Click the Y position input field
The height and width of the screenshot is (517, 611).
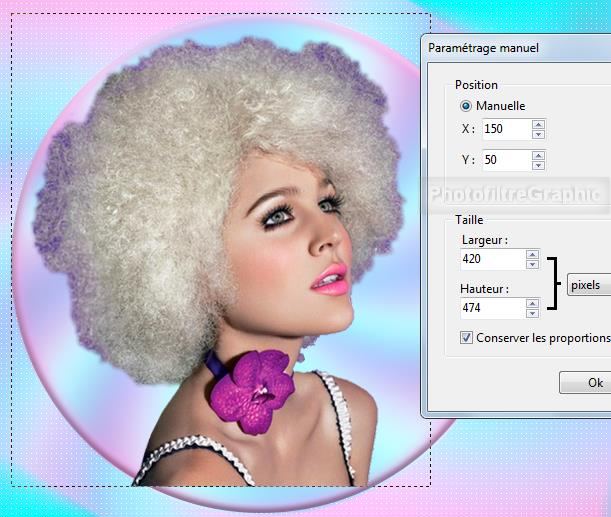[x=505, y=160]
